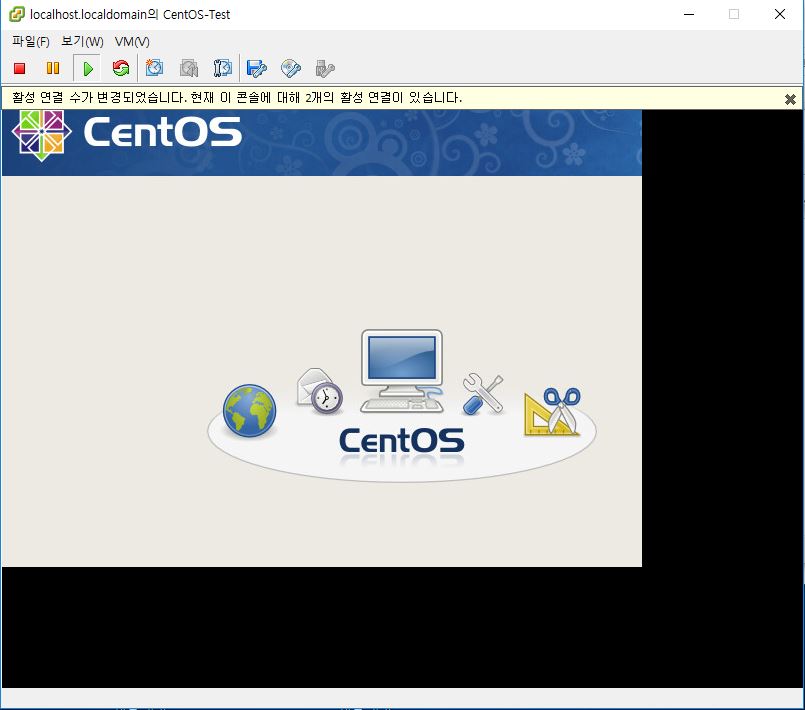Minimize the CentOS-Test console window
805x710 pixels.
pos(689,14)
